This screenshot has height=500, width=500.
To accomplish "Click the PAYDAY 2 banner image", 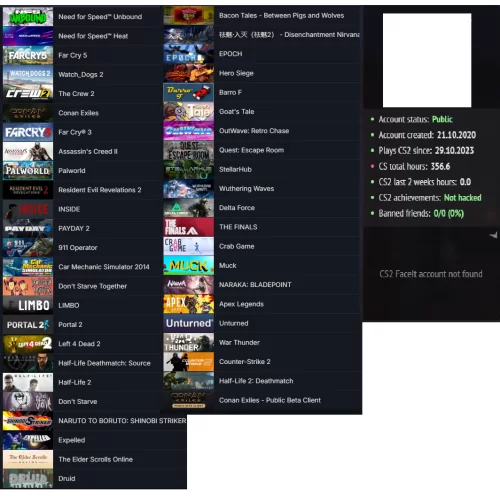I will [28, 228].
